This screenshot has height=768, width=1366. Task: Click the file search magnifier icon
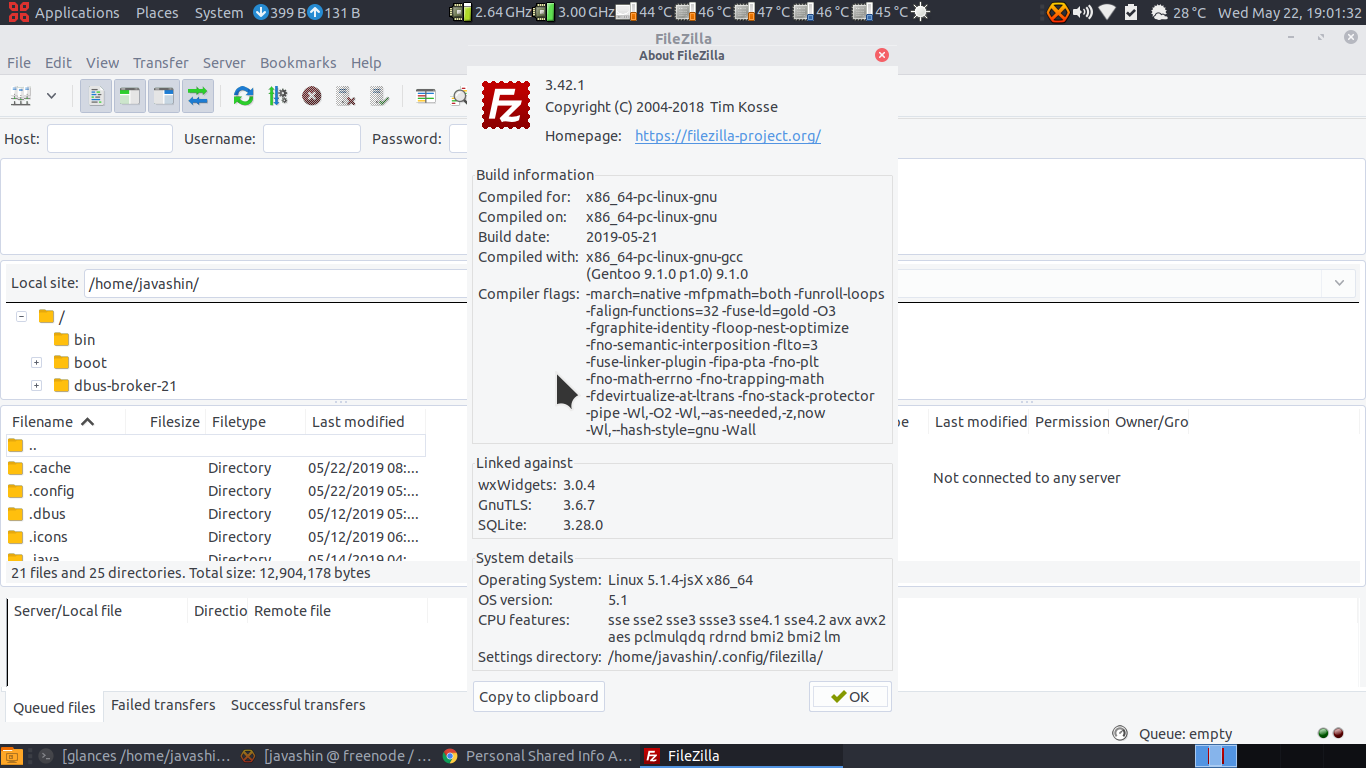[x=459, y=96]
